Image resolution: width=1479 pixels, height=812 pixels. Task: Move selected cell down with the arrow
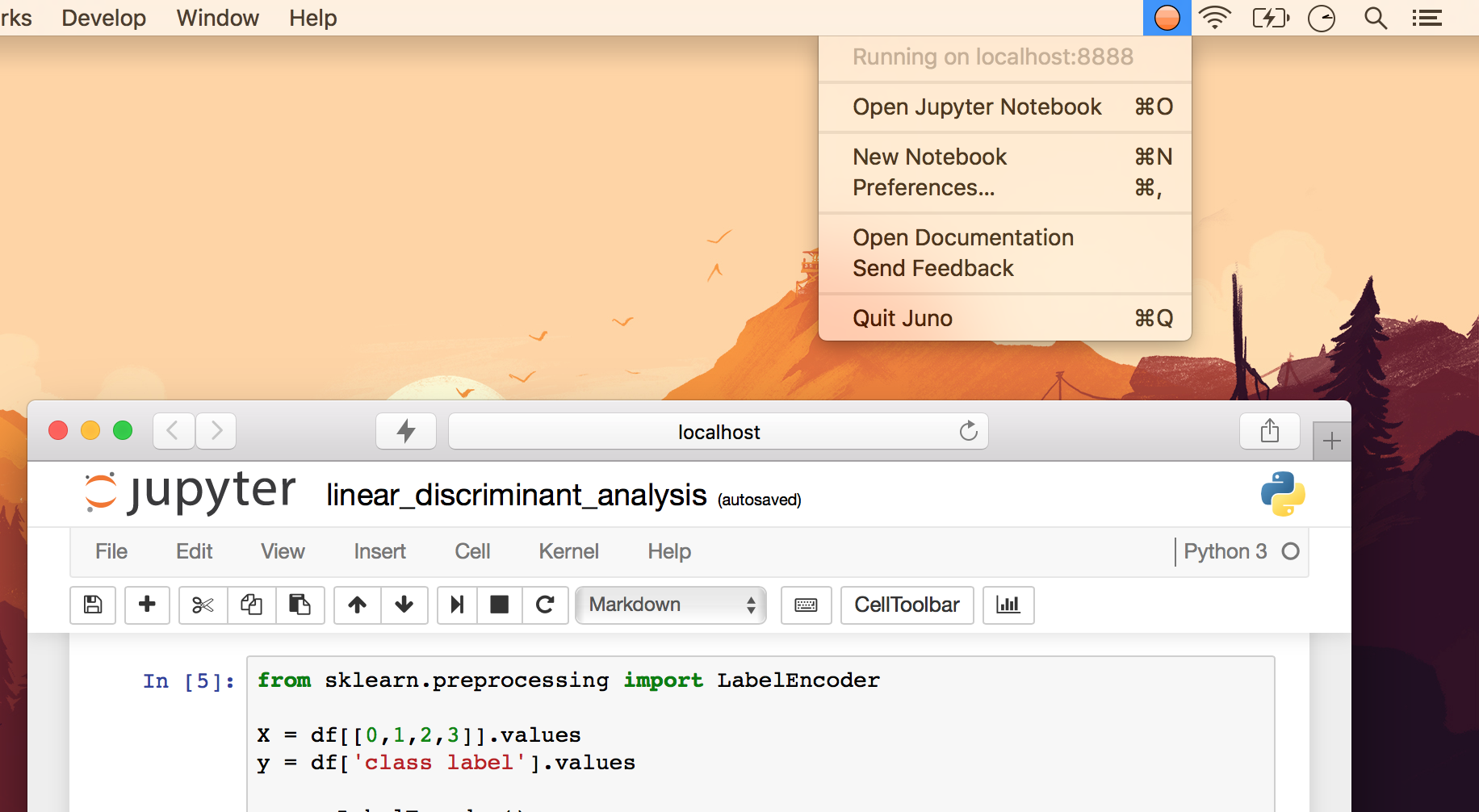click(404, 605)
